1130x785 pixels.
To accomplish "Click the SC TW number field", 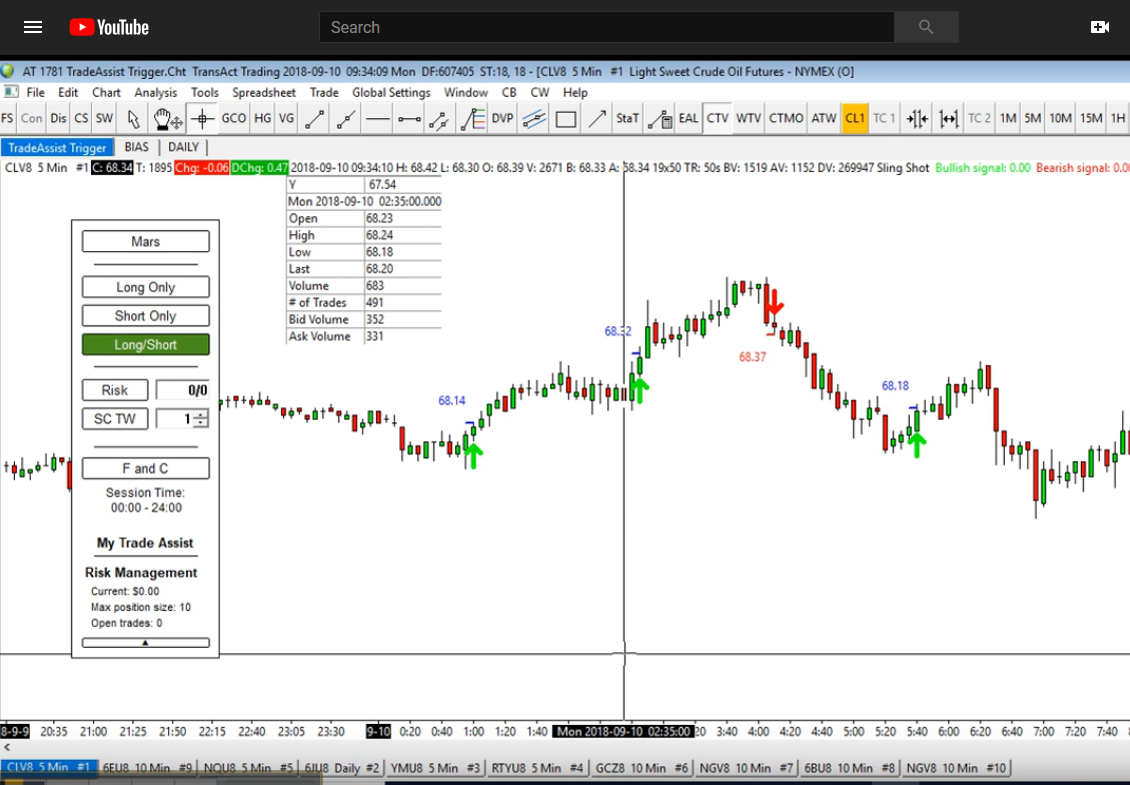I will pos(174,419).
